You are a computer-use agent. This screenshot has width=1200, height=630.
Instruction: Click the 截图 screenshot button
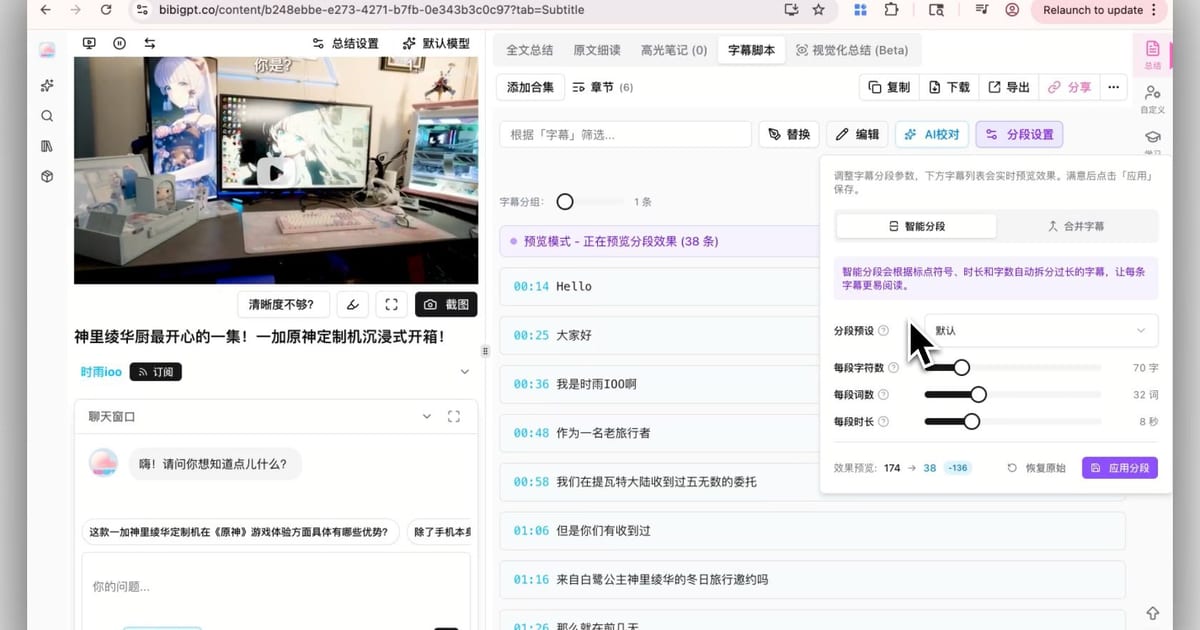446,304
